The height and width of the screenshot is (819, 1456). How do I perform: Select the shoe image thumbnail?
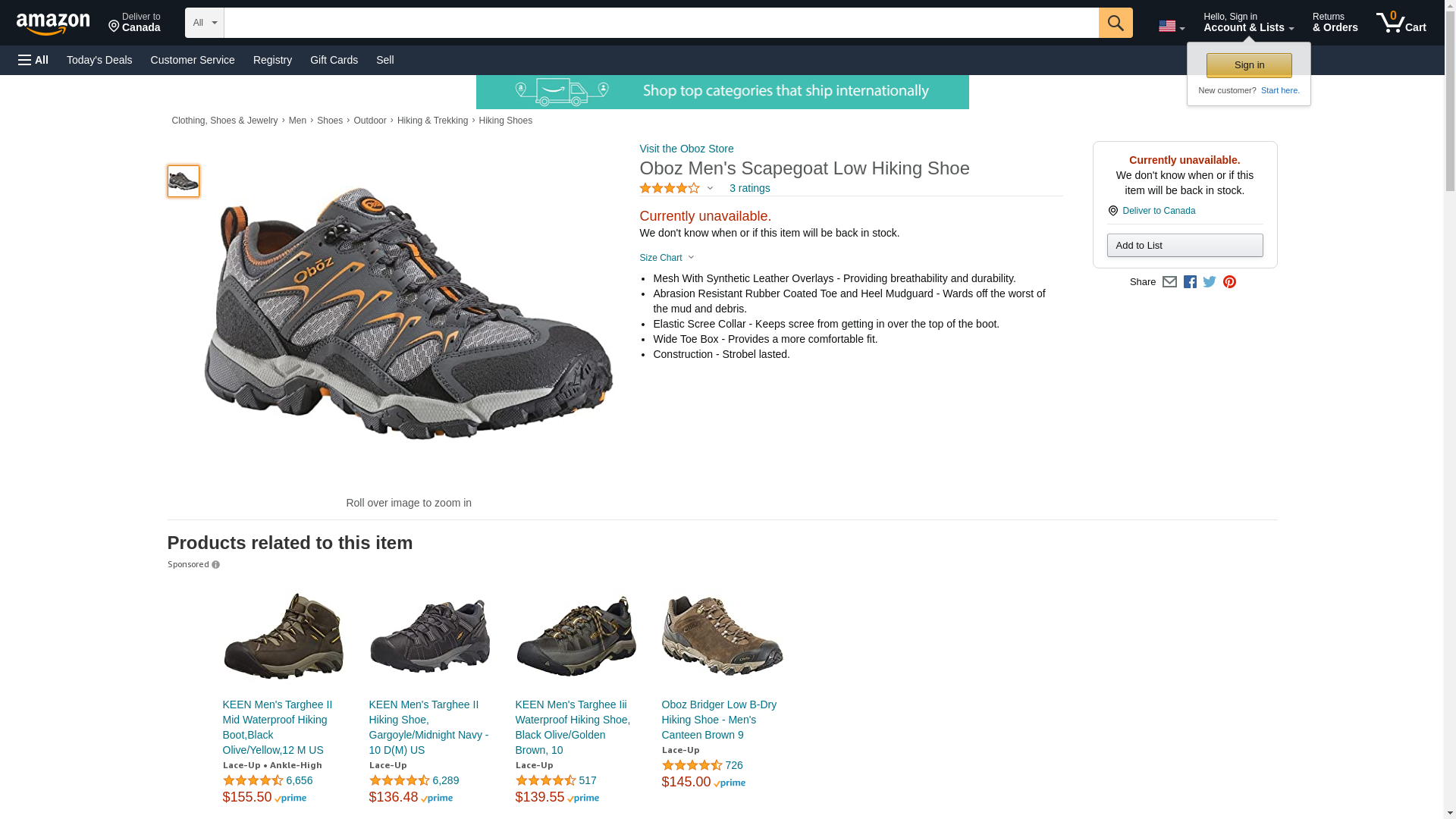click(184, 182)
